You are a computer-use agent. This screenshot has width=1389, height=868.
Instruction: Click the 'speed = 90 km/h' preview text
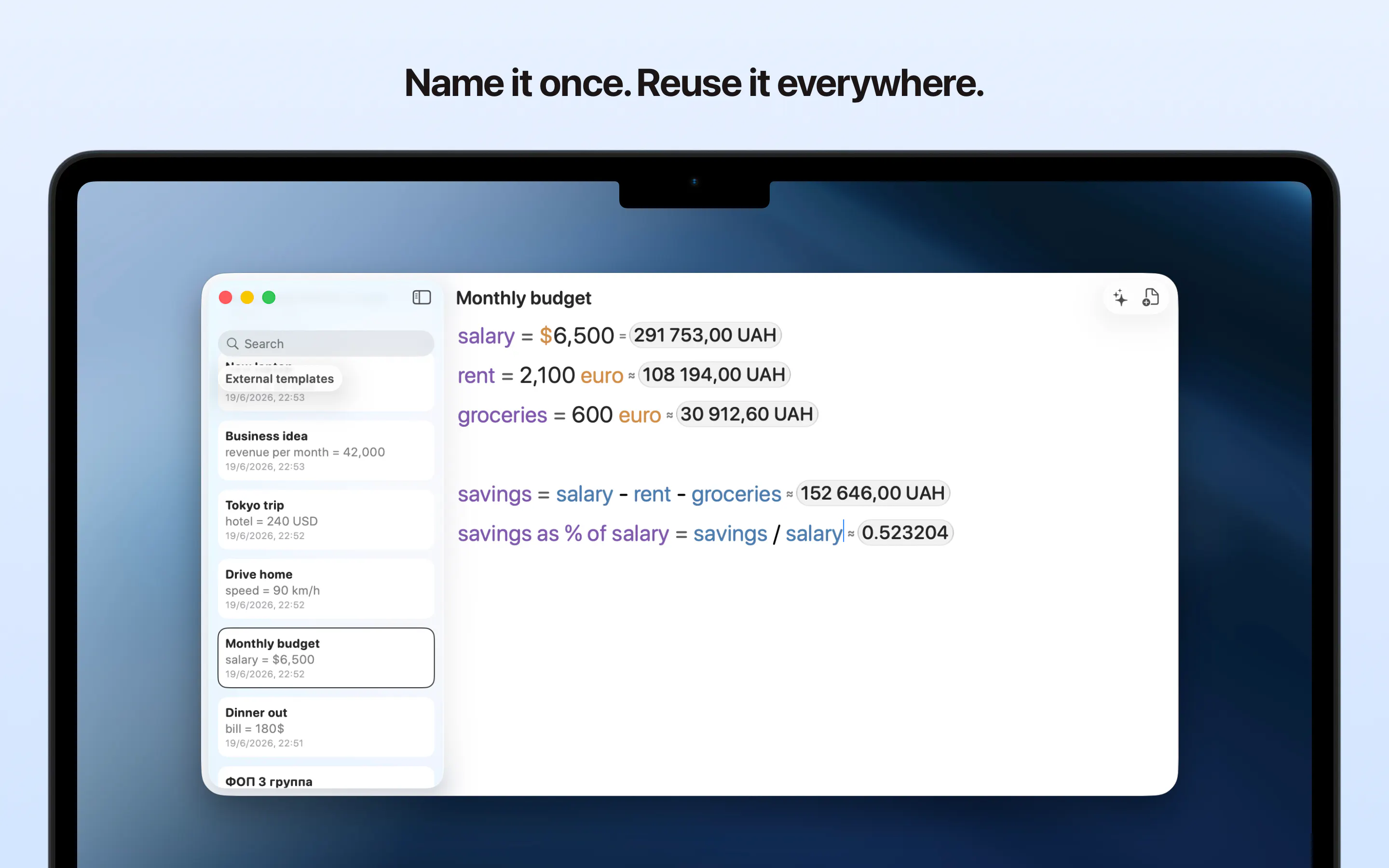[x=272, y=591]
